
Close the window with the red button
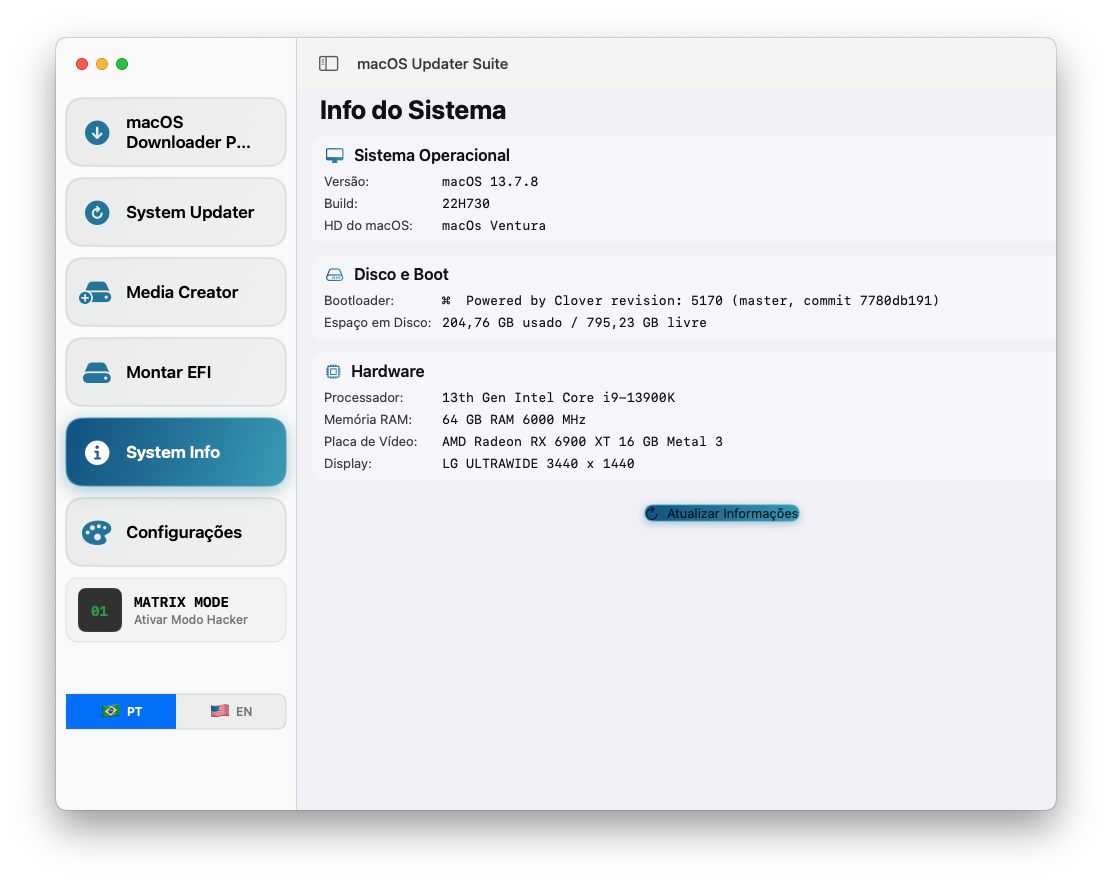pos(82,64)
